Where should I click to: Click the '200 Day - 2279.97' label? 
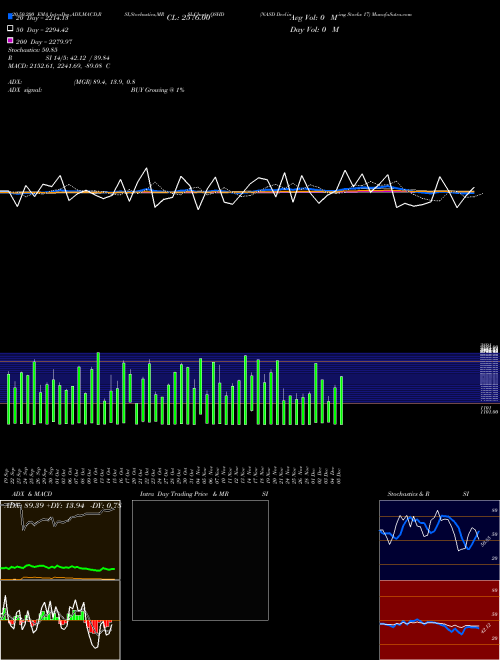[x=44, y=42]
